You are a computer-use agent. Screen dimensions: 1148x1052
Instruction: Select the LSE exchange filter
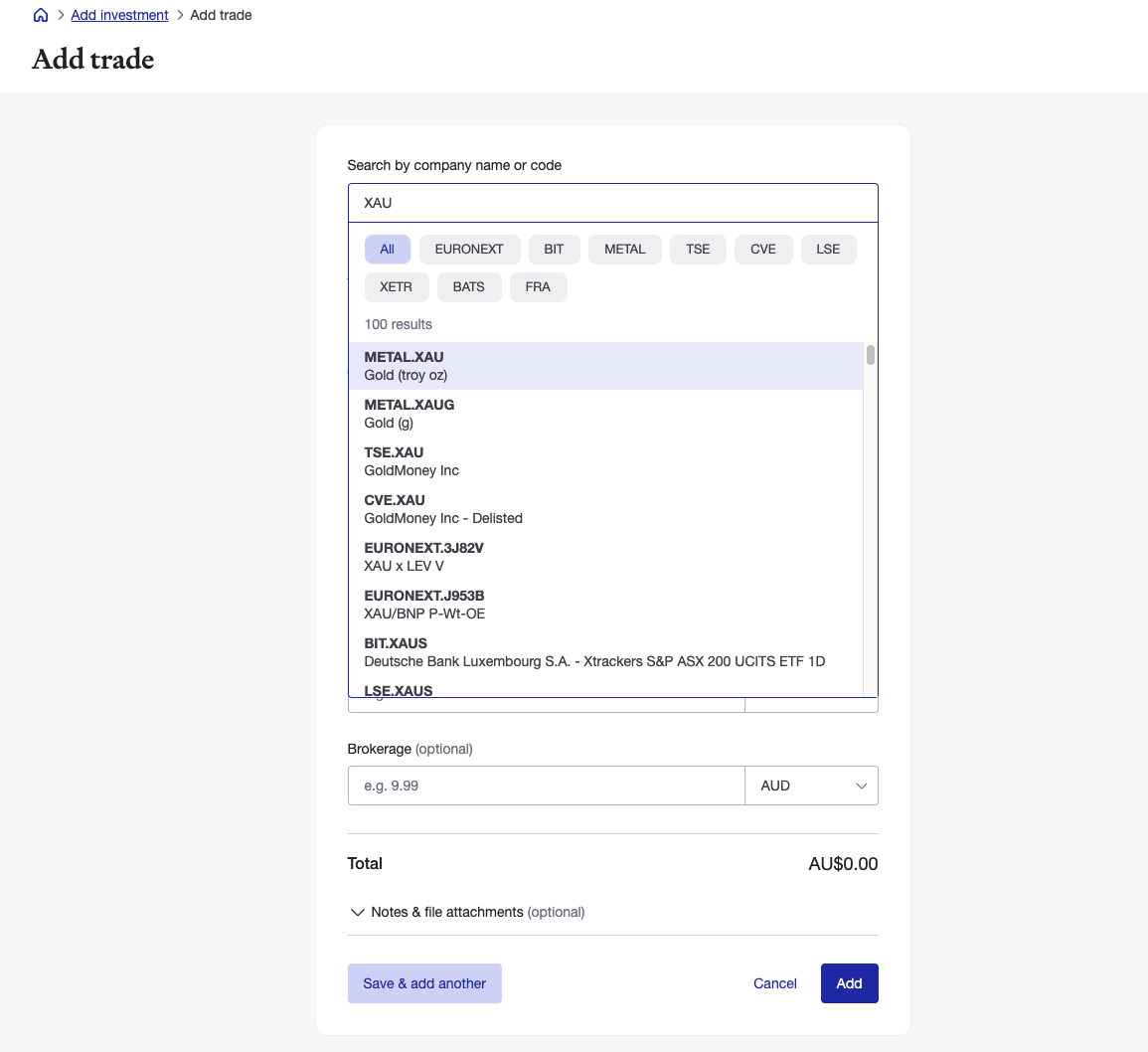(828, 249)
